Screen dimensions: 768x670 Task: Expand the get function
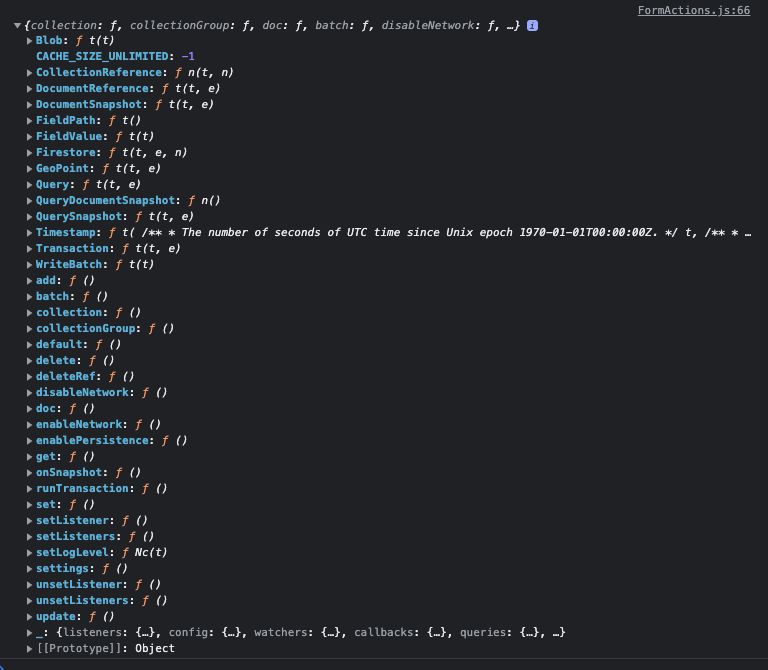pyautogui.click(x=29, y=456)
